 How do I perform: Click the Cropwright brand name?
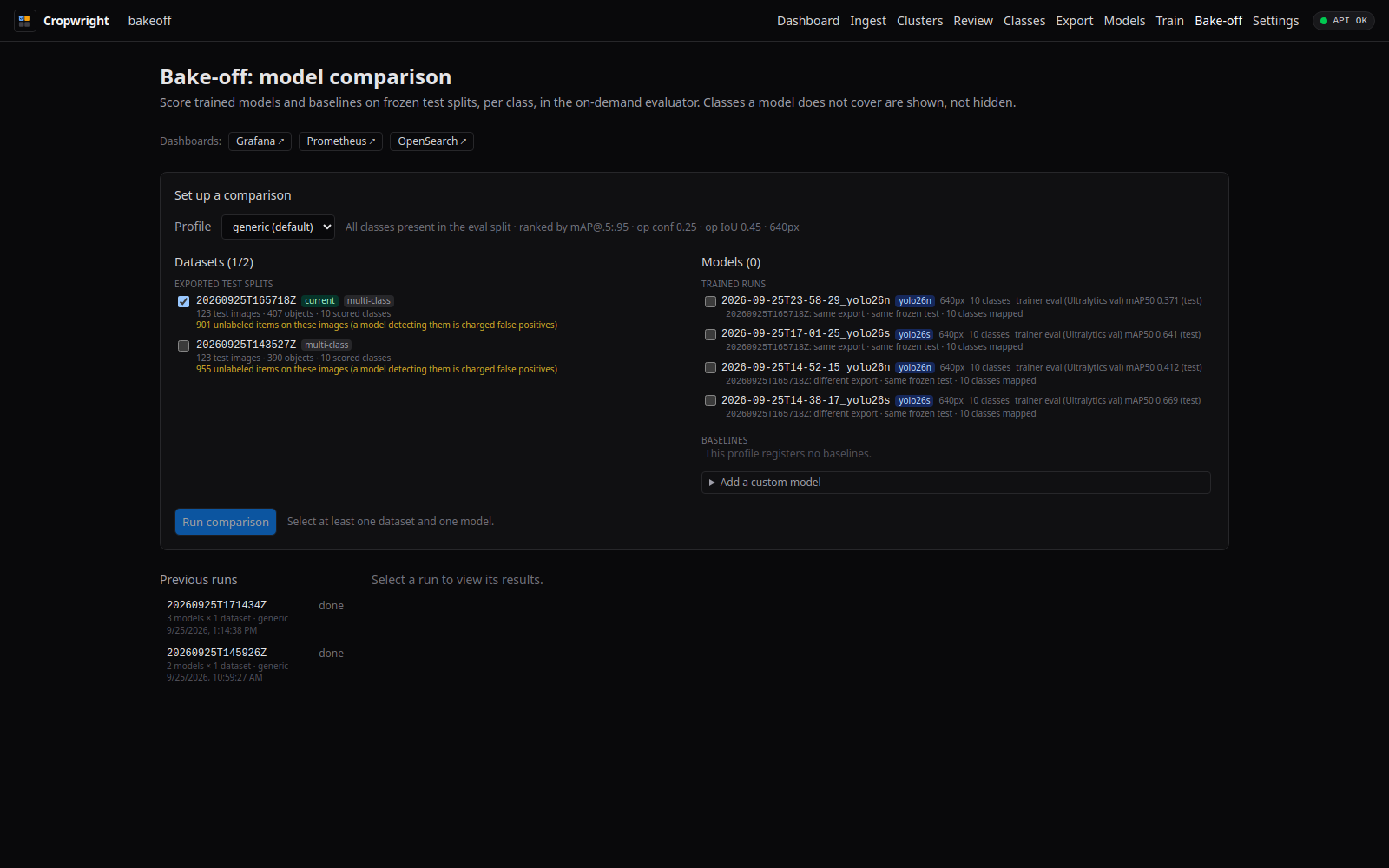pos(76,21)
